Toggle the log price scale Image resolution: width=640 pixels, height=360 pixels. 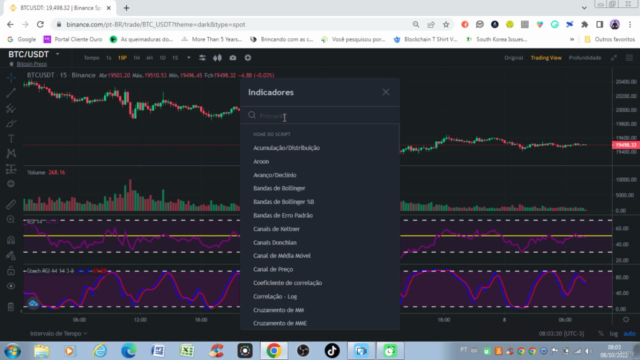click(x=613, y=333)
